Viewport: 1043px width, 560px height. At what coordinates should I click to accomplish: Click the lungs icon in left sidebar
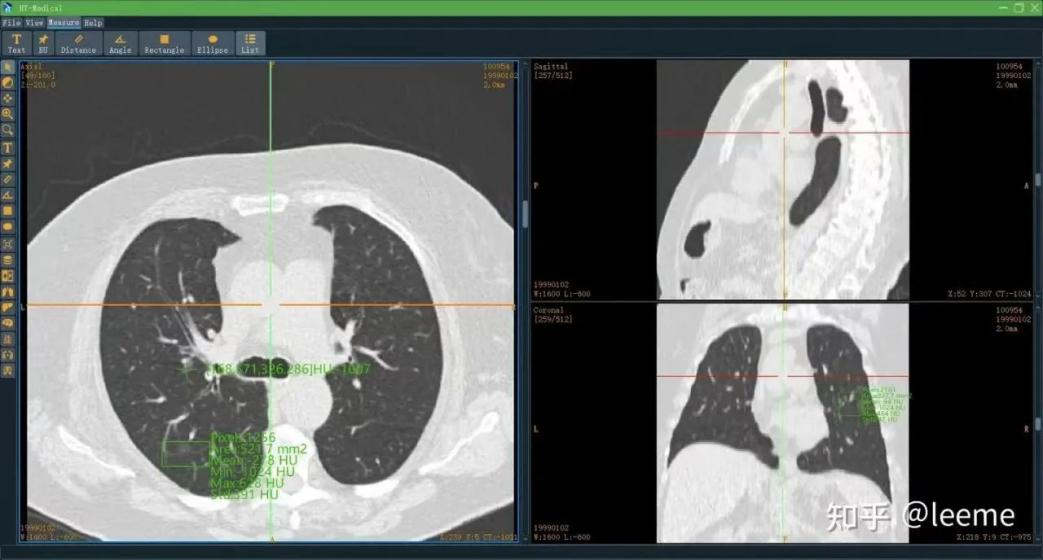pos(8,291)
